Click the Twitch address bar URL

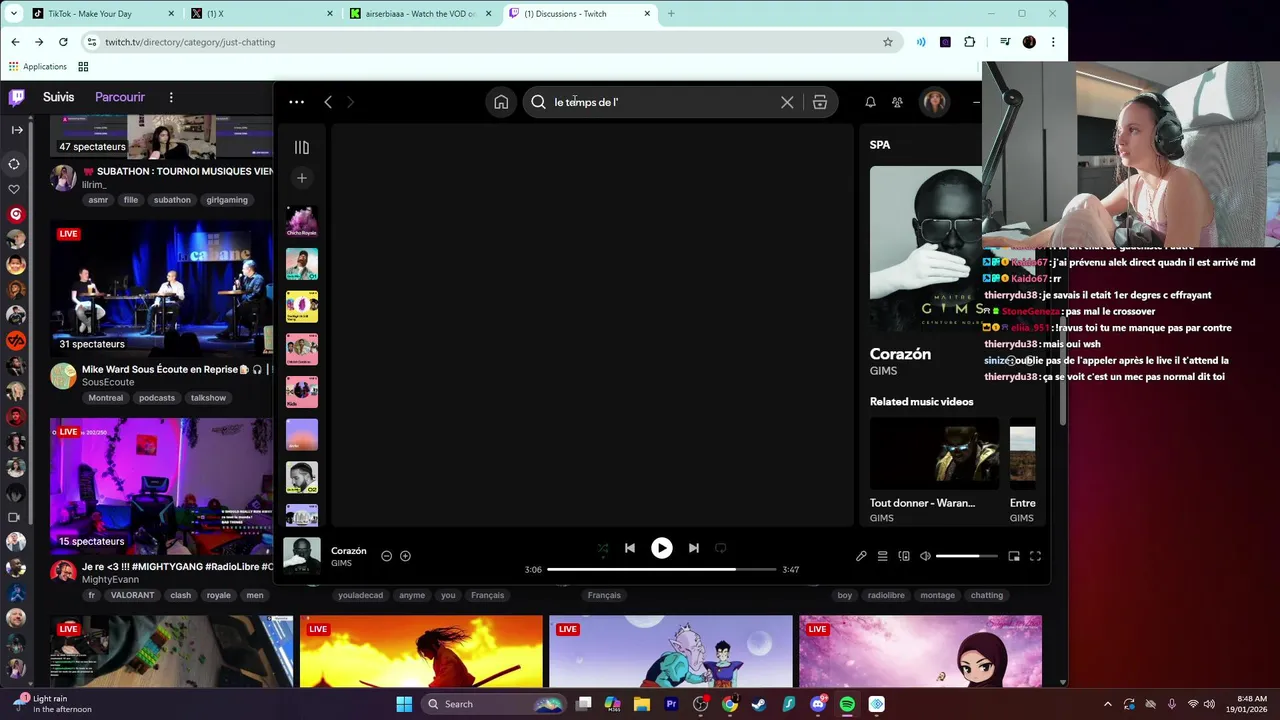(x=190, y=42)
